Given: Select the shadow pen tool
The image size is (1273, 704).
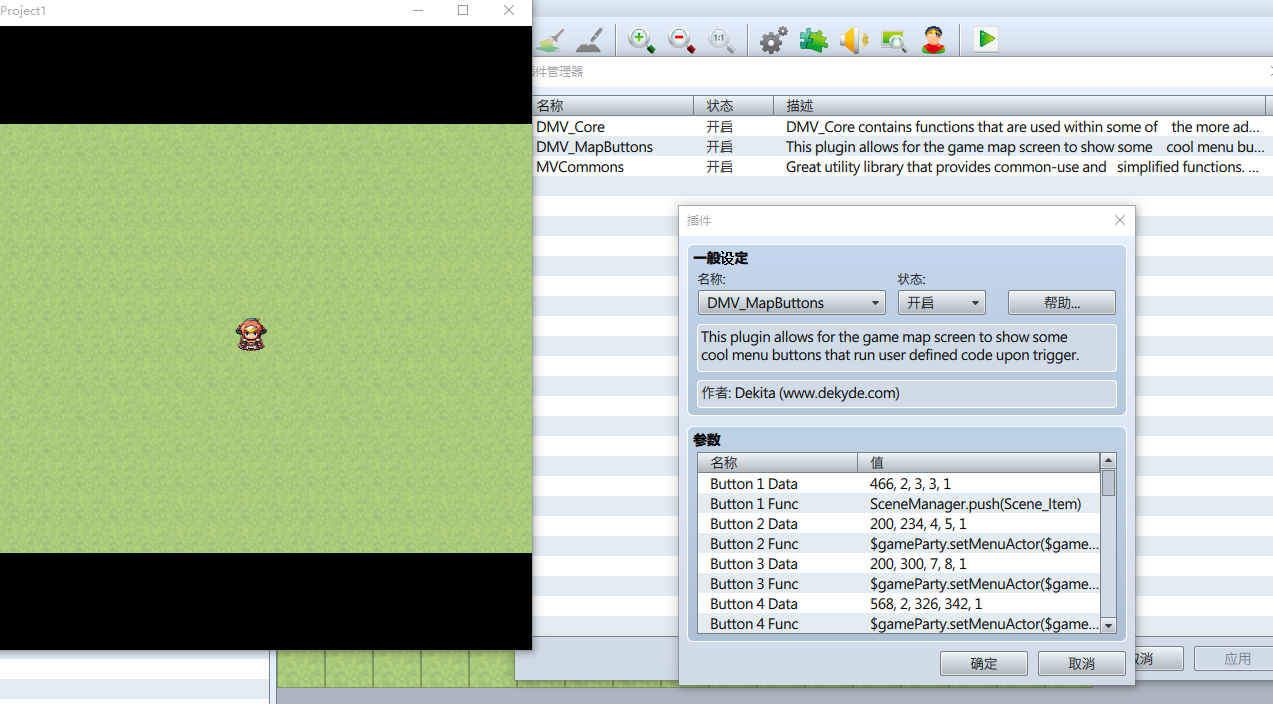Looking at the screenshot, I should [591, 40].
